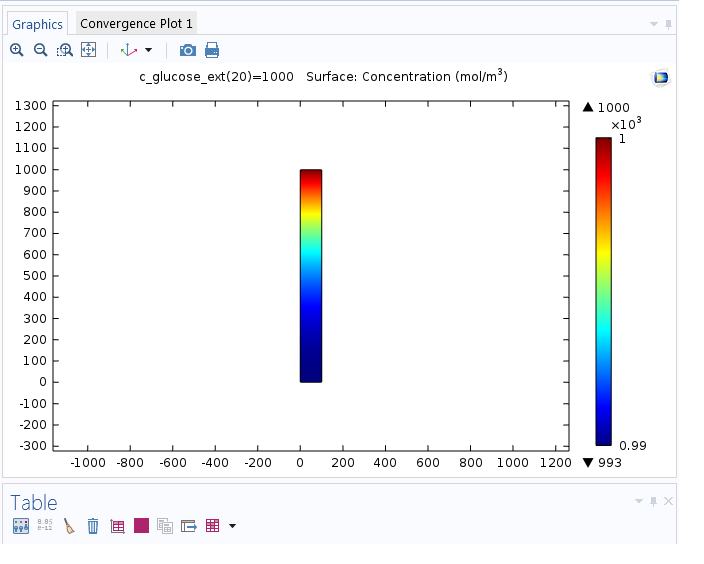
Task: Print the Graphics plot
Action: (x=211, y=50)
